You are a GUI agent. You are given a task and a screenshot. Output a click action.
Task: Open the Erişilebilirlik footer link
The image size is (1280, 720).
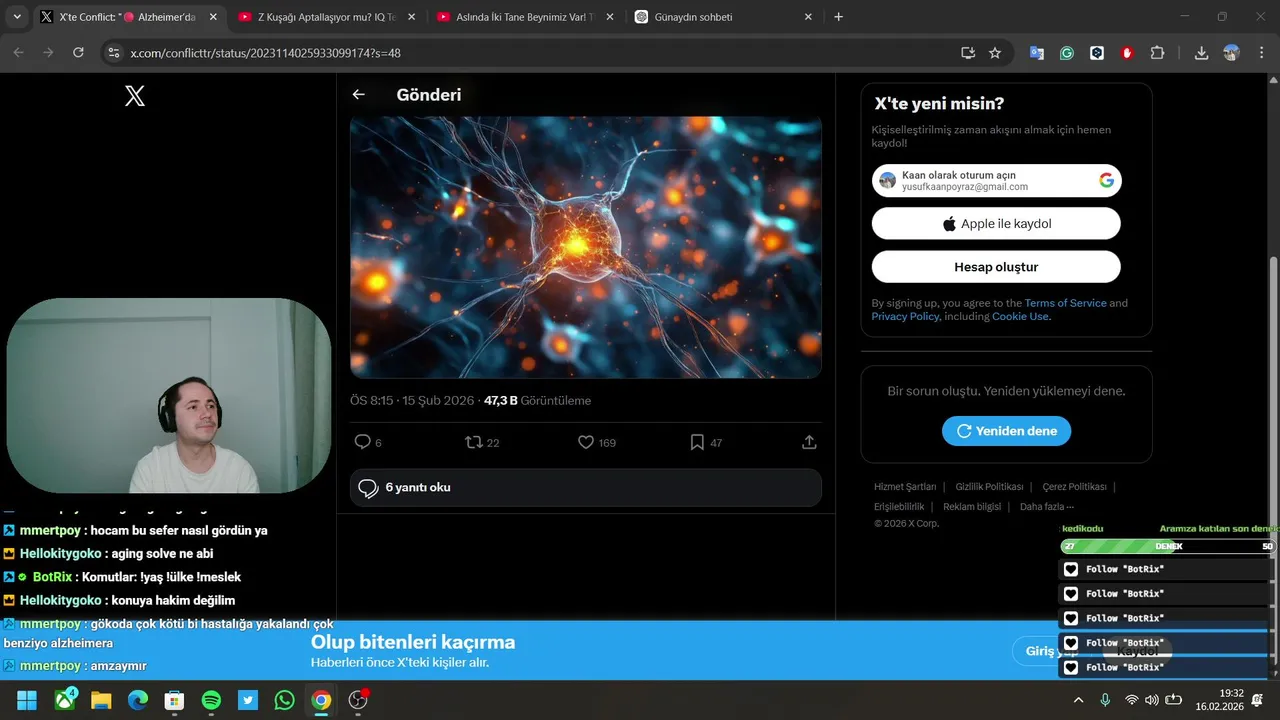(899, 507)
